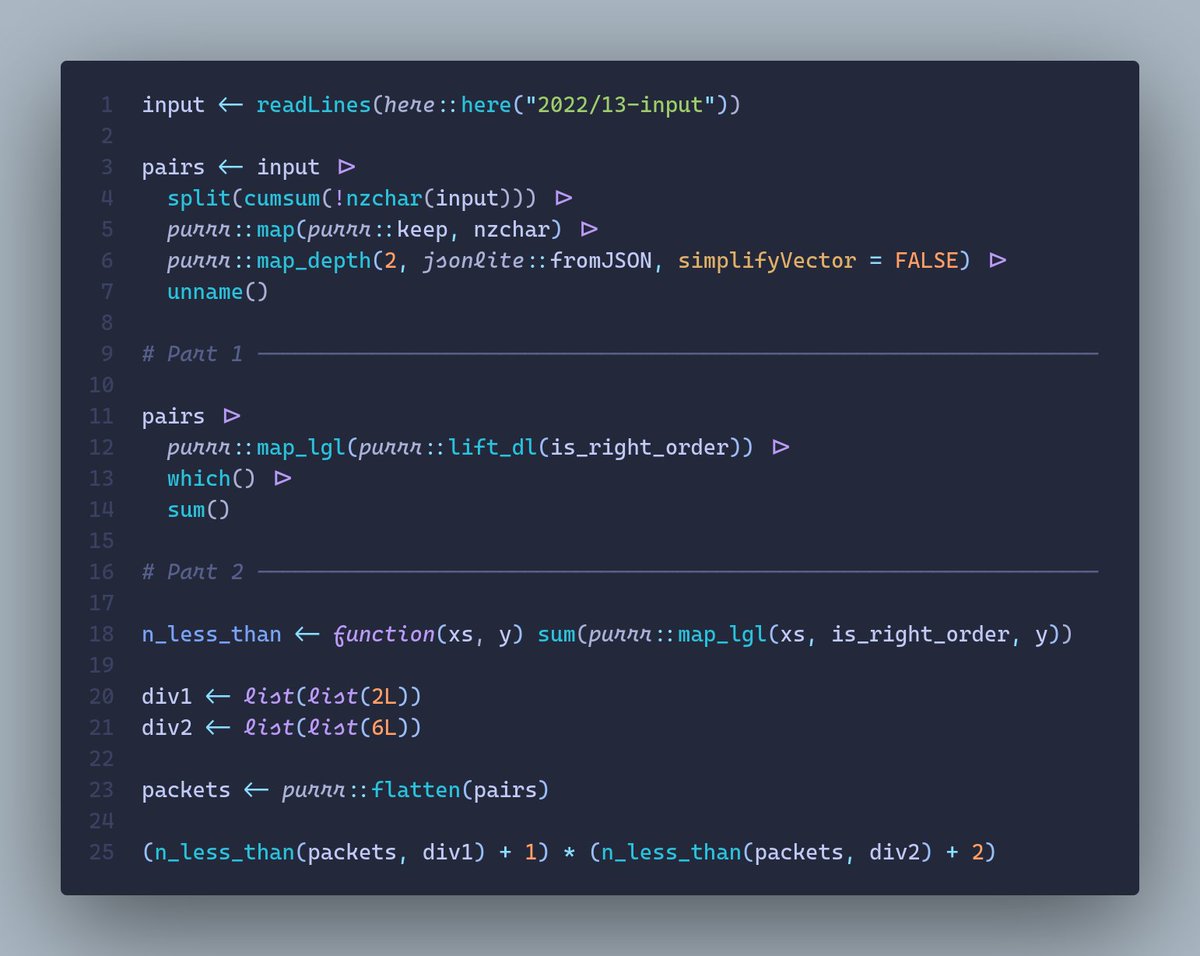Click the arrow assigning div2
The image size is (1200, 956).
click(216, 727)
